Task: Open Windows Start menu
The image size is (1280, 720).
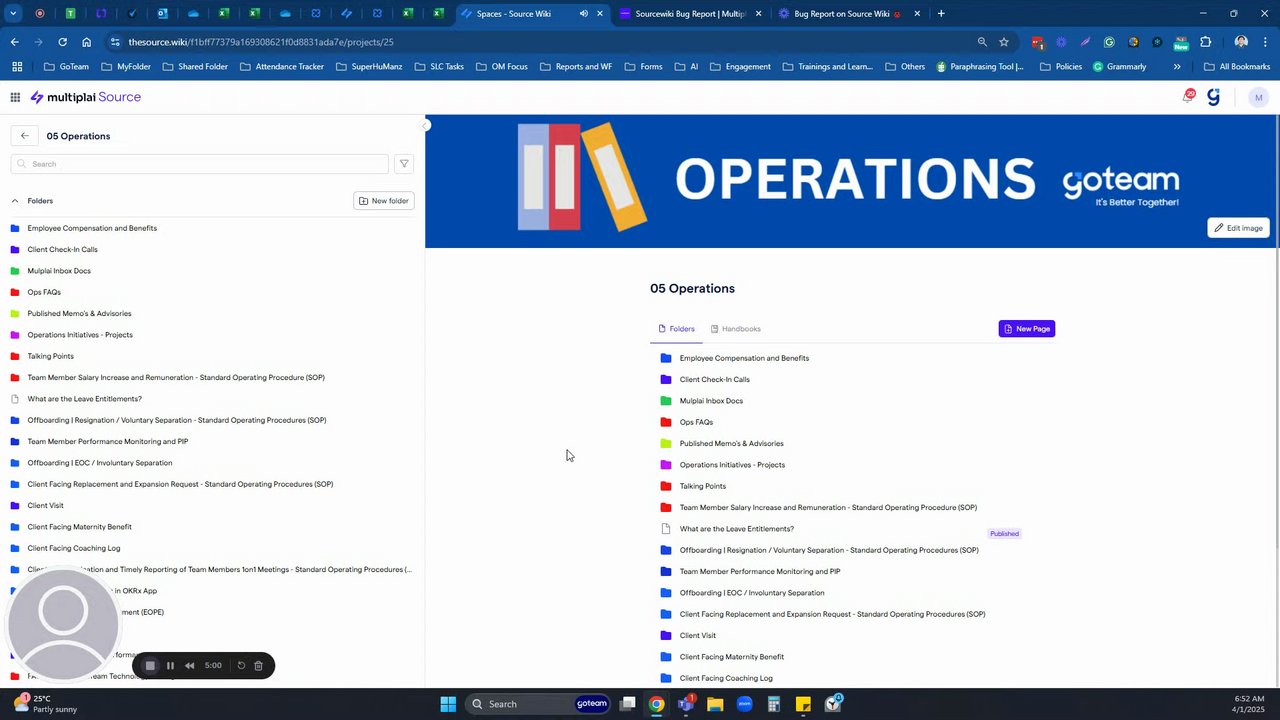Action: (448, 704)
